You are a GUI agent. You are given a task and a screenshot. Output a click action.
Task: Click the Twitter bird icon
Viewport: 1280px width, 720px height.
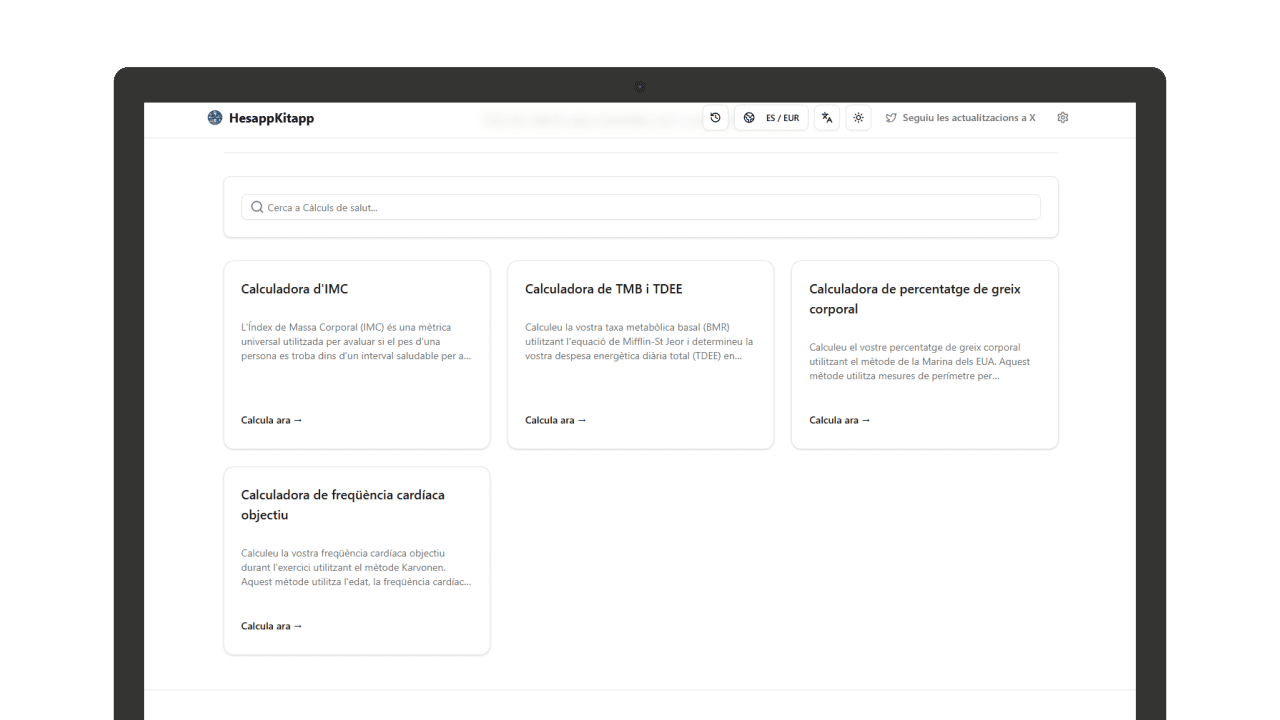coord(891,118)
